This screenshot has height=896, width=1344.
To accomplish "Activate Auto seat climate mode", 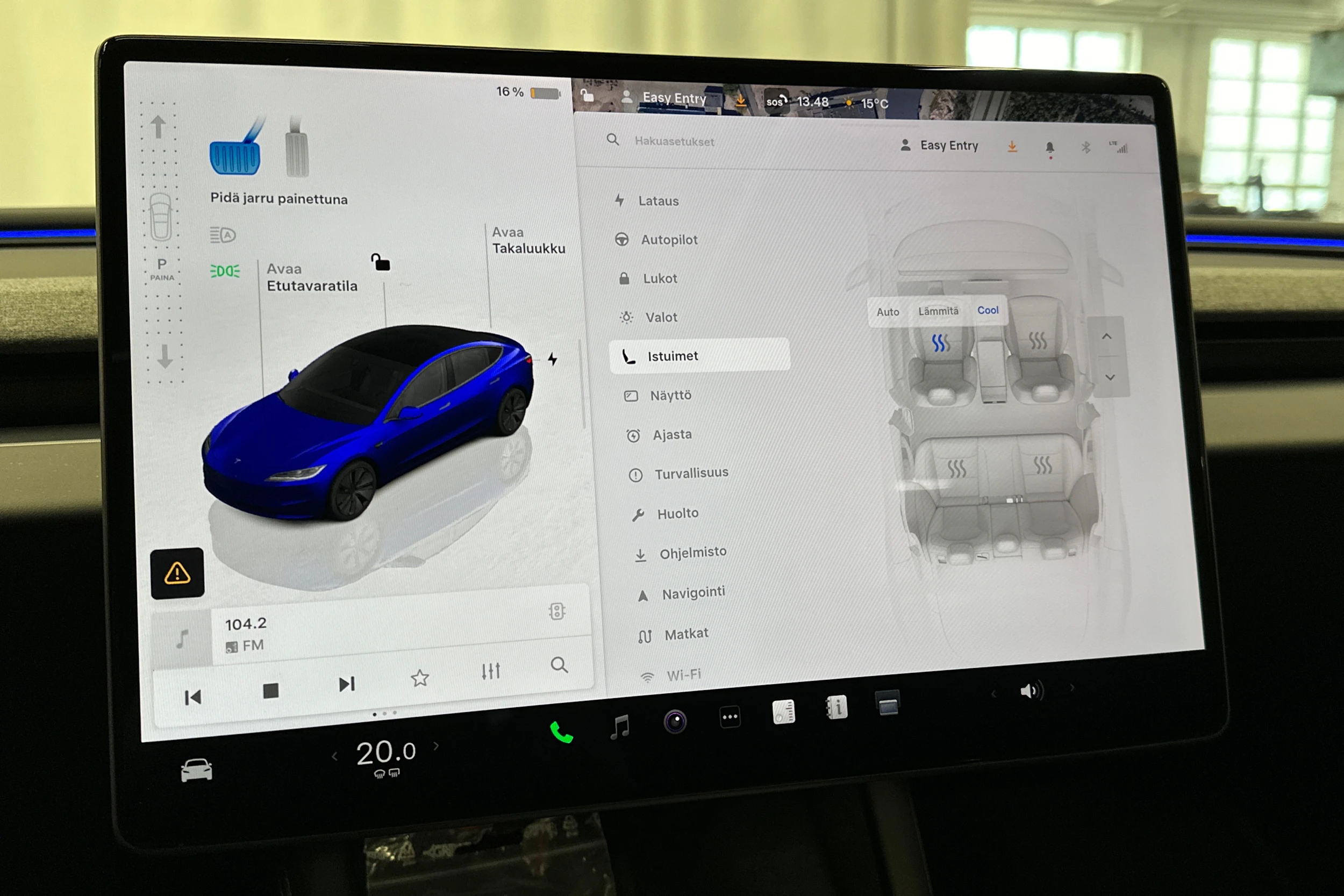I will pyautogui.click(x=889, y=313).
